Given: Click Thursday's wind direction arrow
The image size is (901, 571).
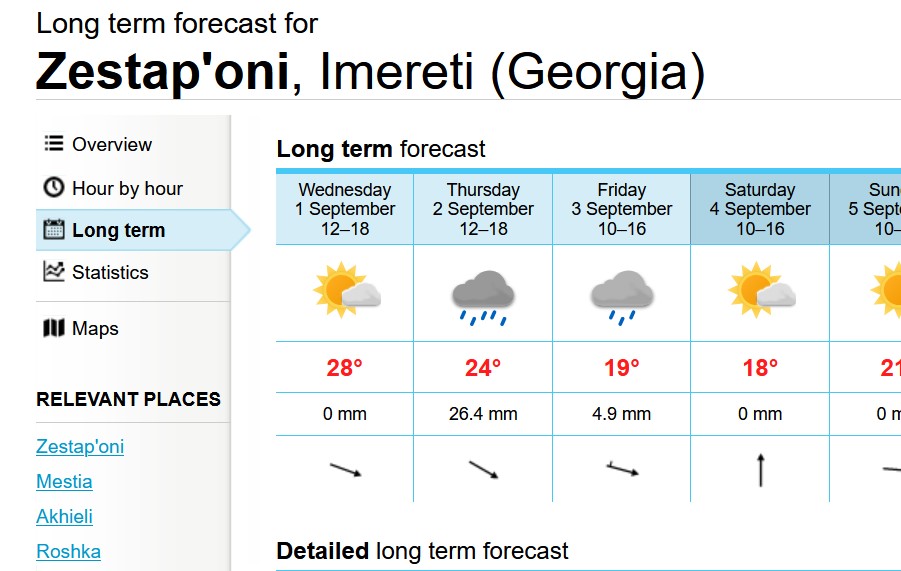Looking at the screenshot, I should click(x=483, y=469).
